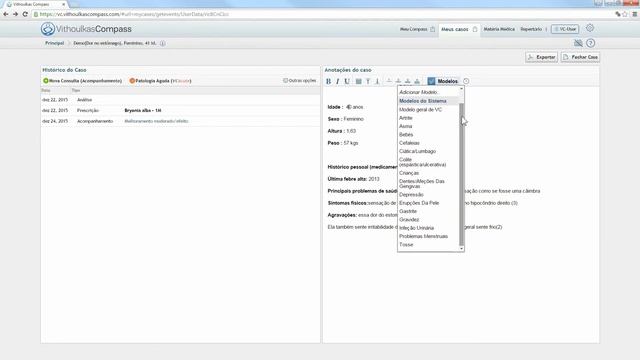Open the Chrome menu icon
Viewport: 640px width, 360px height.
(635, 14)
